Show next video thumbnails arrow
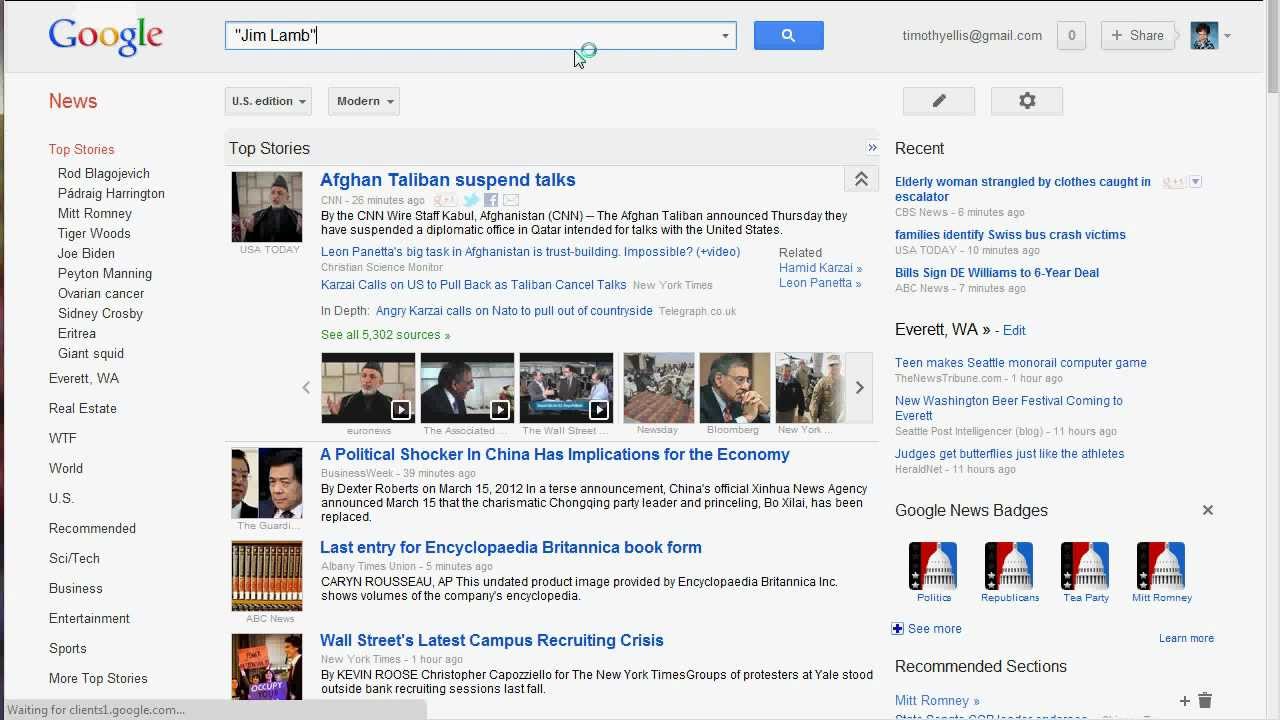The height and width of the screenshot is (720, 1280). [859, 388]
